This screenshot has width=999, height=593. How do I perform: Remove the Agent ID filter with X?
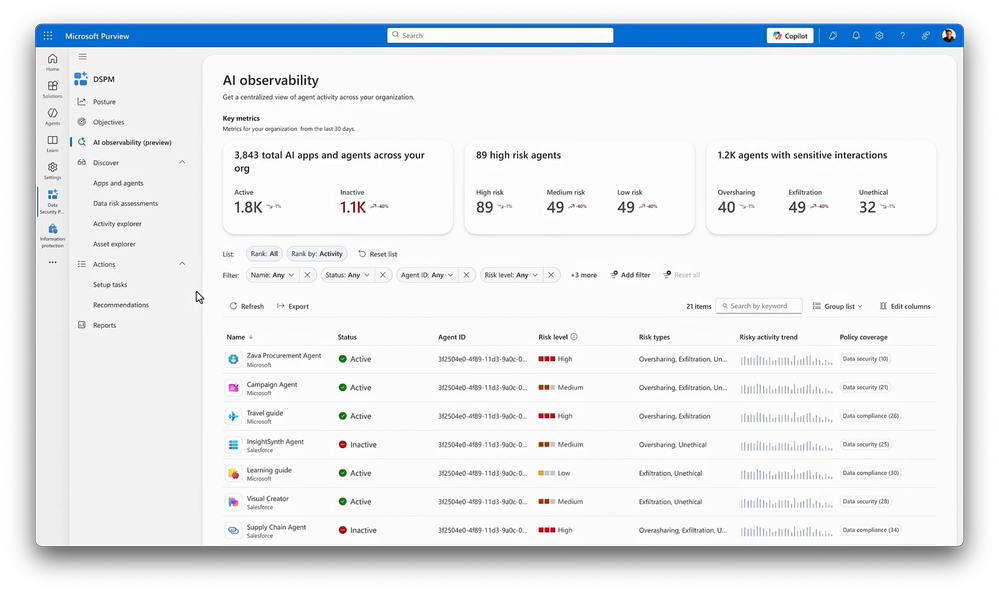click(x=466, y=275)
